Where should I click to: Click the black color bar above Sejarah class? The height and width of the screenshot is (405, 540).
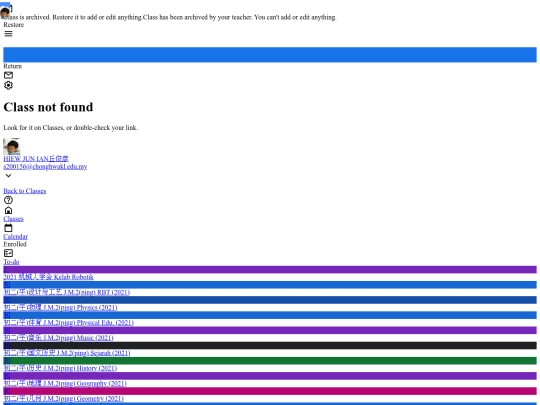(270, 345)
